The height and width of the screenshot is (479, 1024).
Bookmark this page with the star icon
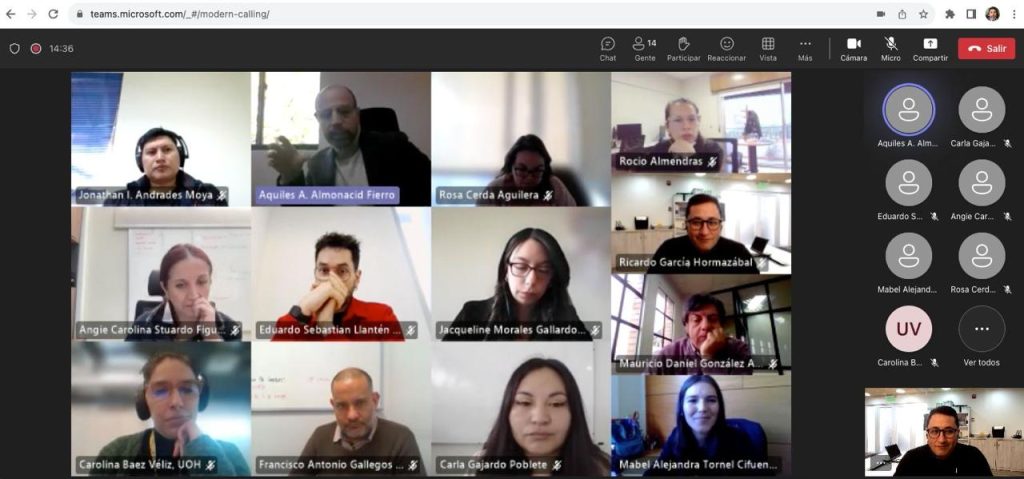coord(923,14)
